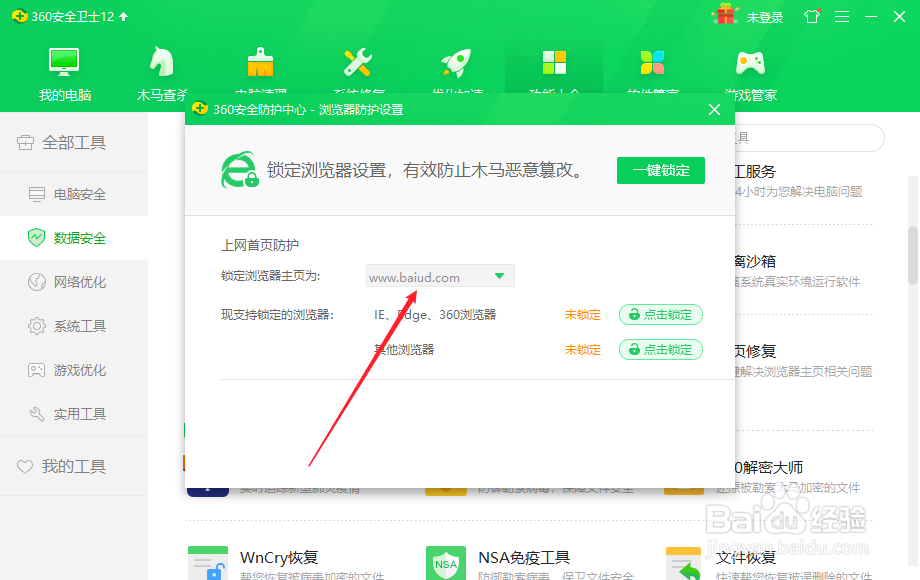
Task: Click the NSA shield icon
Action: point(446,564)
